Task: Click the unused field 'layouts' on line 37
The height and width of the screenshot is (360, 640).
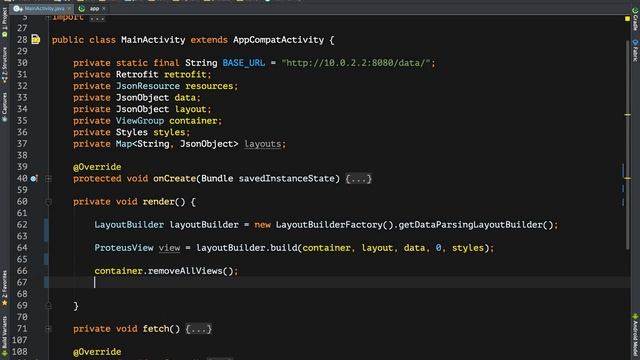Action: [x=262, y=144]
